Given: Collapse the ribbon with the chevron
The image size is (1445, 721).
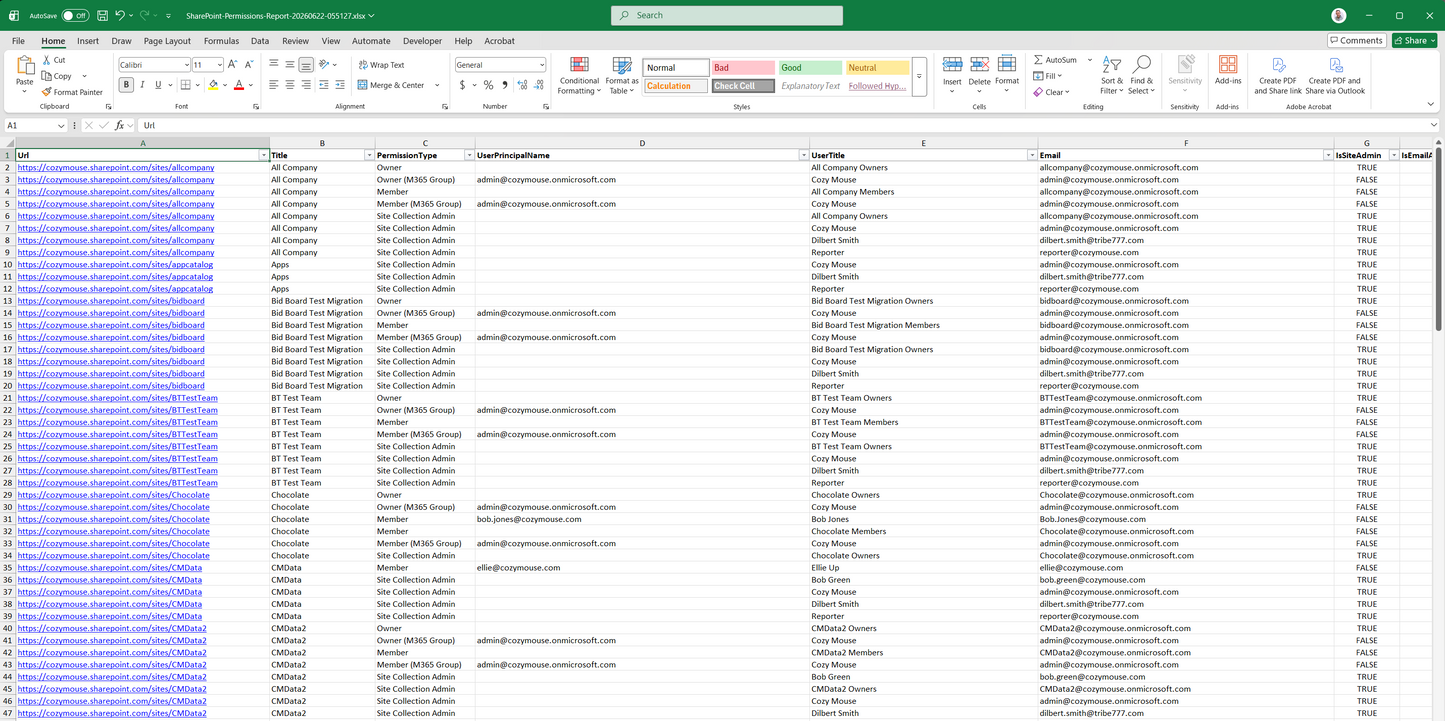Looking at the screenshot, I should pyautogui.click(x=1433, y=106).
